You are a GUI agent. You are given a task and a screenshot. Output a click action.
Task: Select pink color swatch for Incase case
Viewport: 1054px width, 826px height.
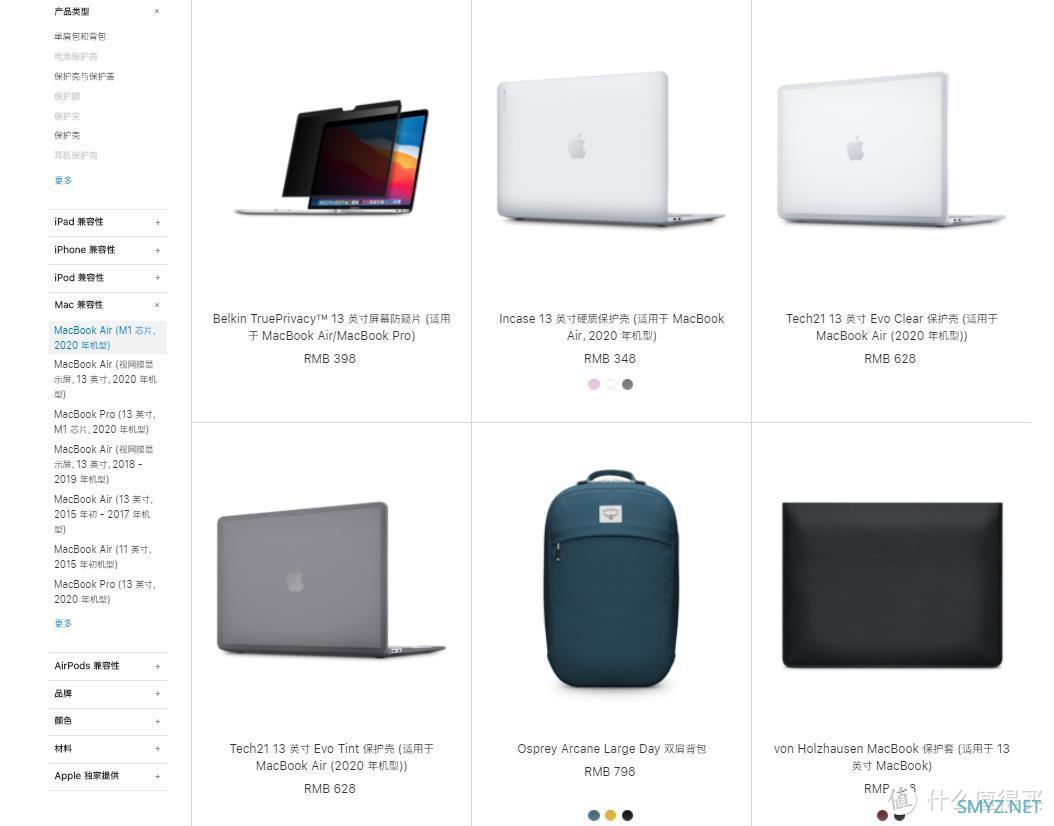click(x=594, y=384)
